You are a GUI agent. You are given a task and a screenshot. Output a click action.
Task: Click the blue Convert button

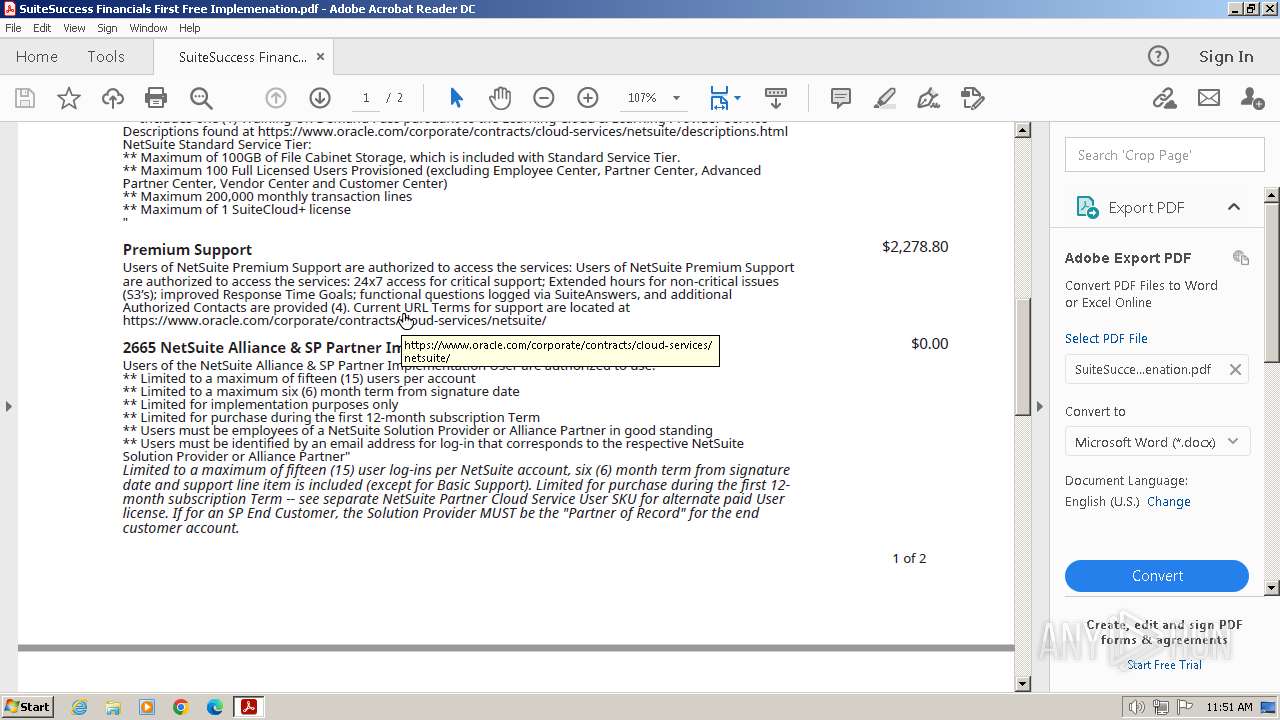[x=1157, y=576]
